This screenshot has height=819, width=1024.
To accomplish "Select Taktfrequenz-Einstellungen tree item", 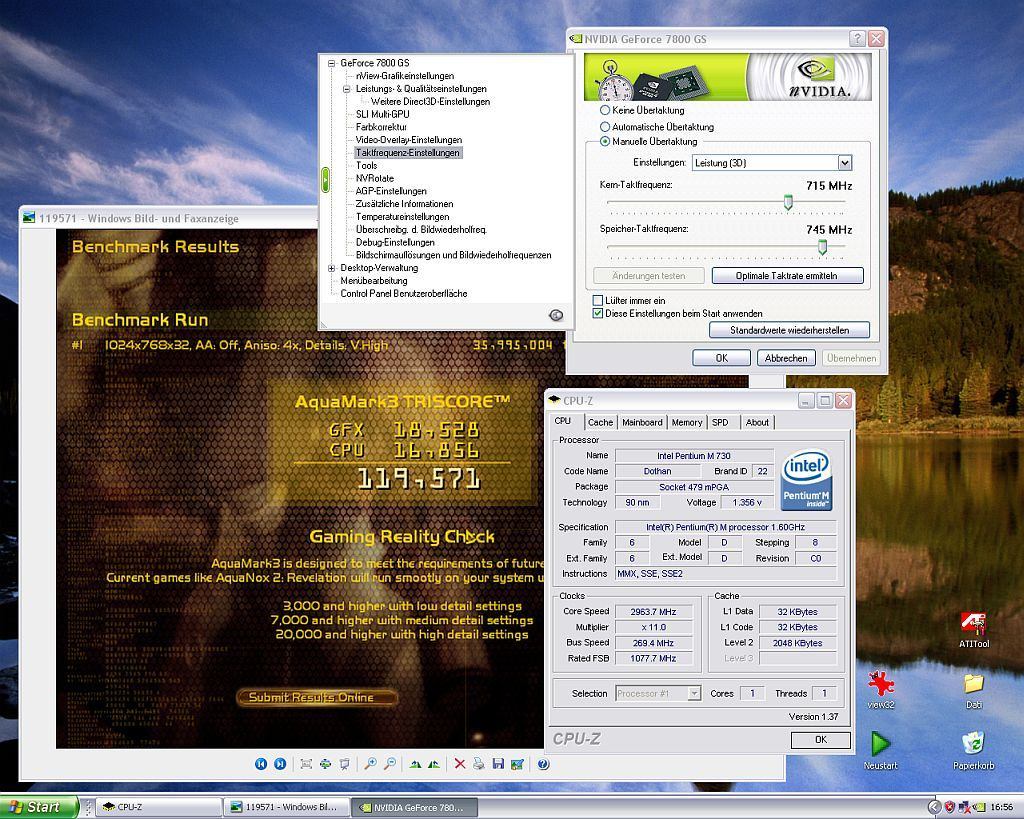I will click(408, 153).
